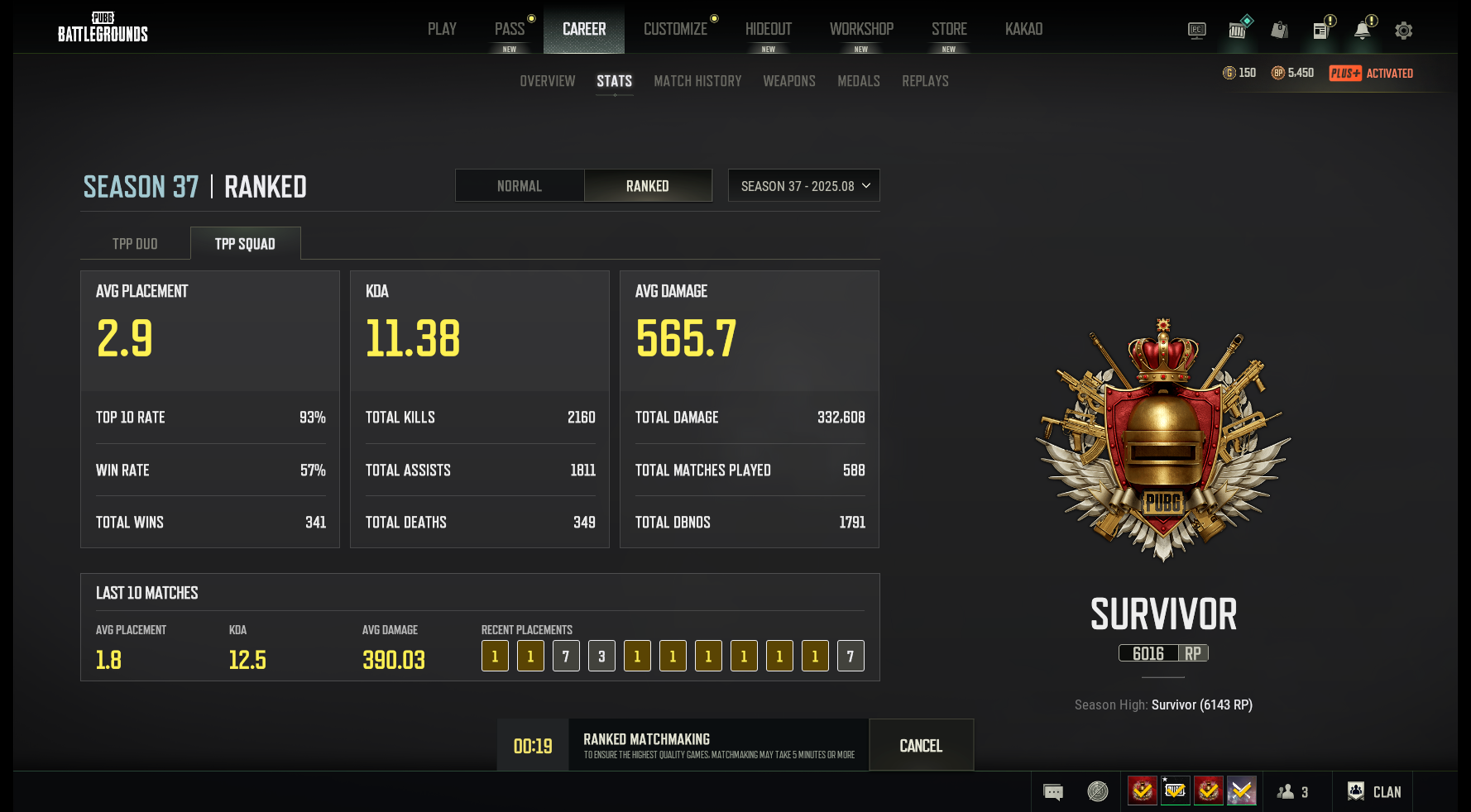Open the notifications bell icon

click(1362, 31)
